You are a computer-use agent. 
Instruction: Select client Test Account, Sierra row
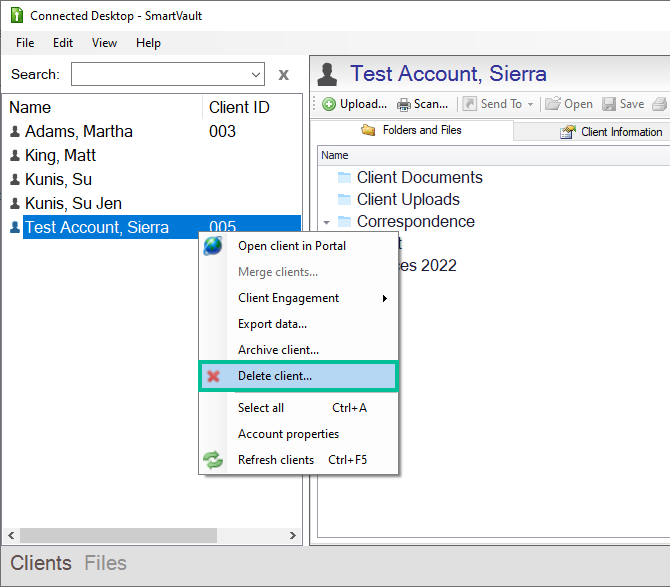pyautogui.click(x=162, y=227)
